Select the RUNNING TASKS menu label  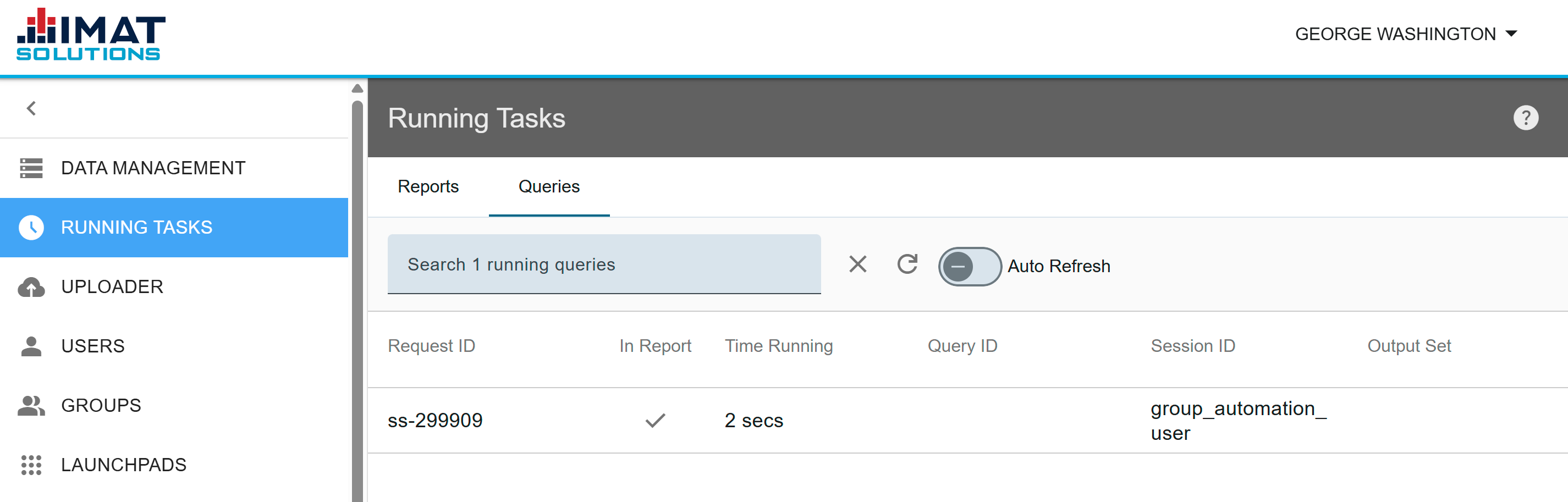[137, 228]
